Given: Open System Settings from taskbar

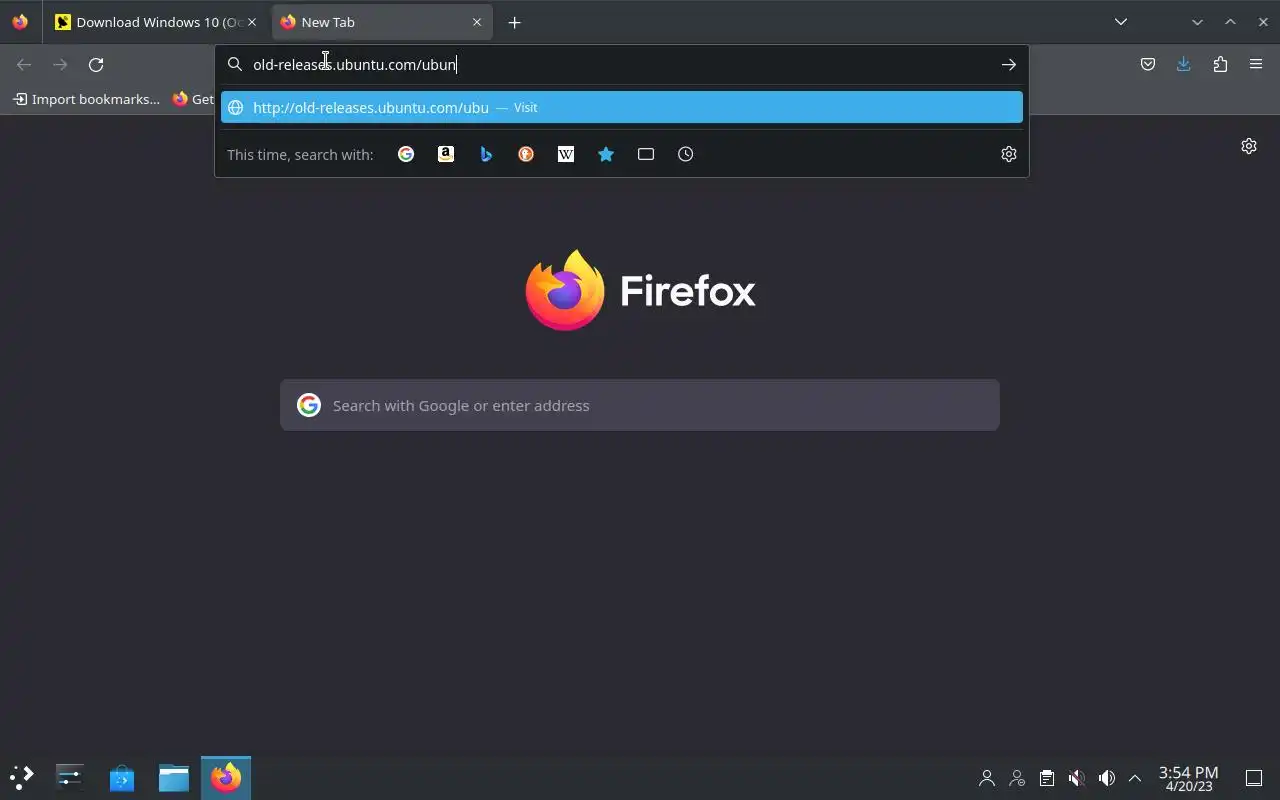Looking at the screenshot, I should pos(70,777).
